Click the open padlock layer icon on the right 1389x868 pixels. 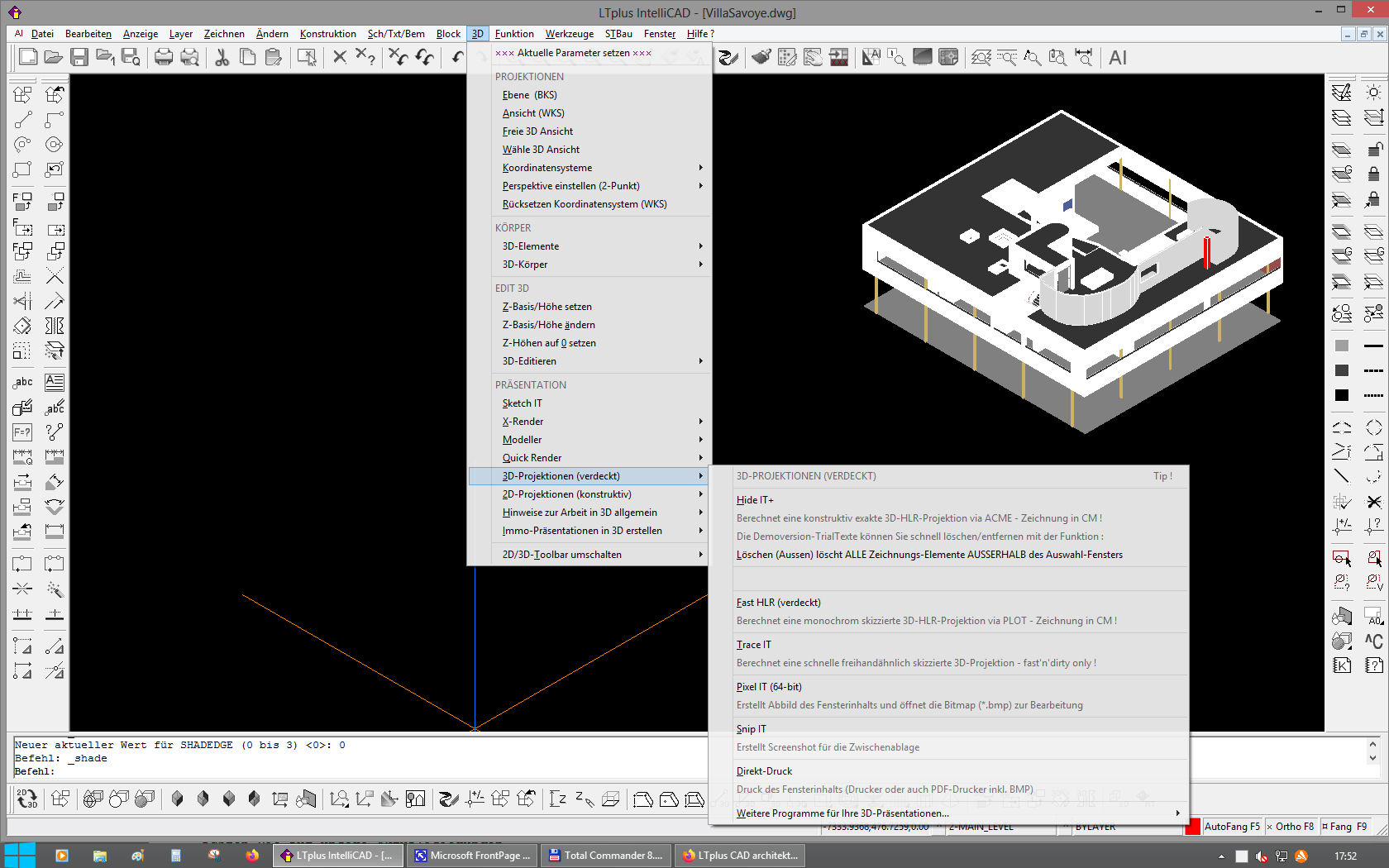pos(1373,149)
